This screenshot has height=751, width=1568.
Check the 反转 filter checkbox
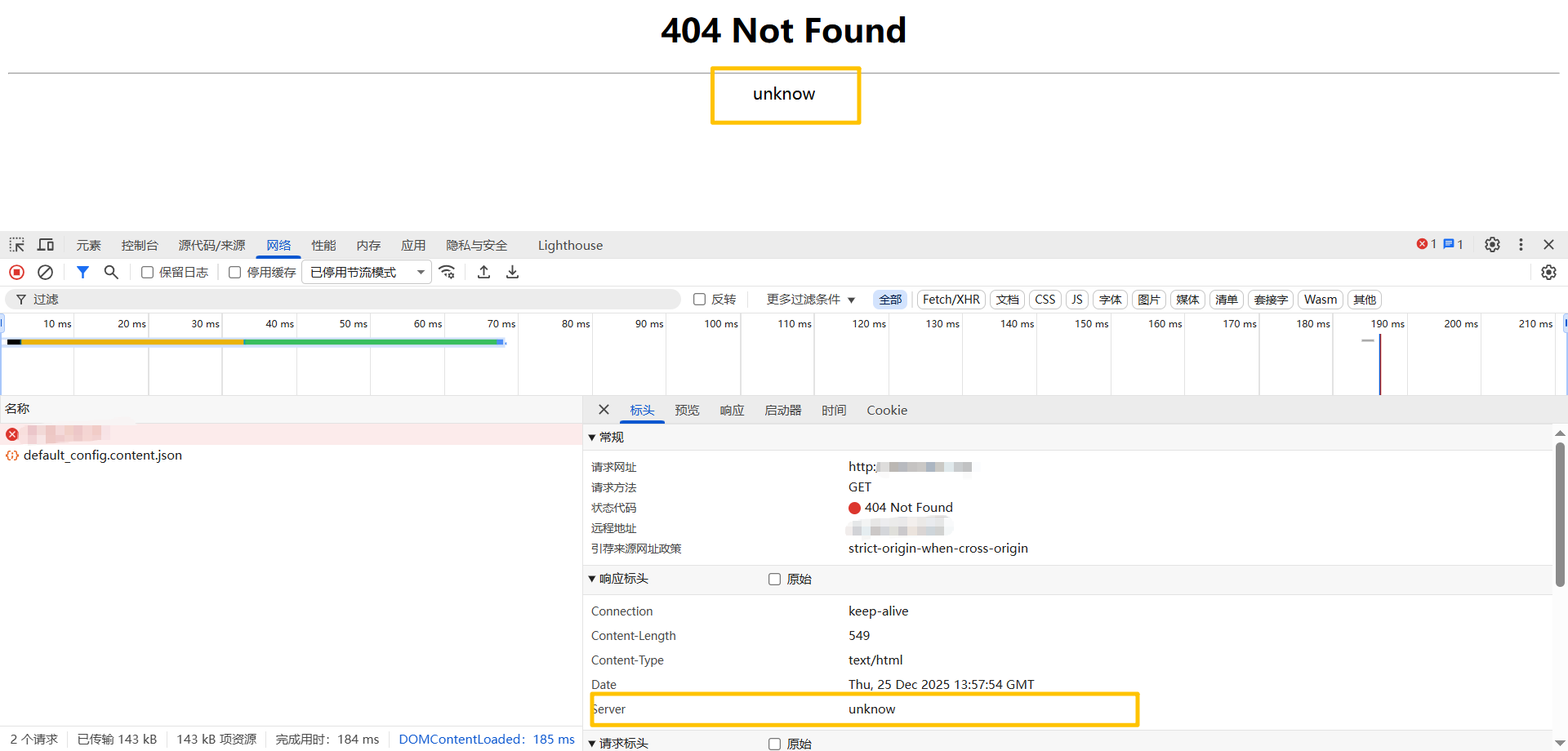click(700, 300)
